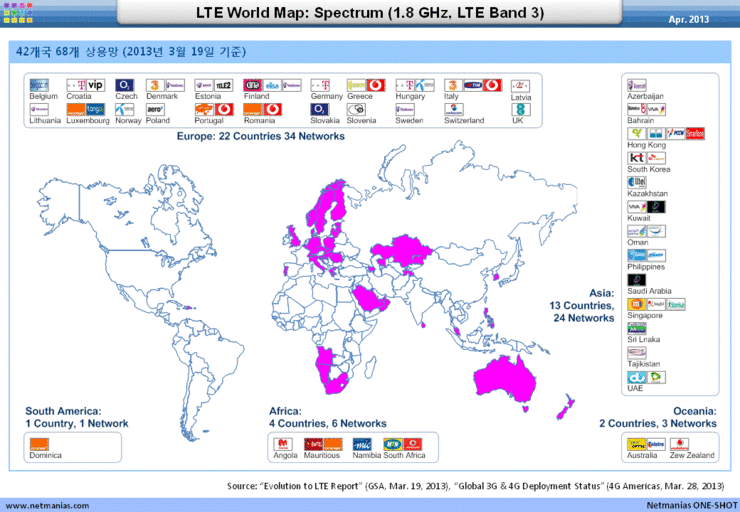Screen dimensions: 740x512
Task: Select the PCCW logo for Hong Kong
Action: (676, 134)
